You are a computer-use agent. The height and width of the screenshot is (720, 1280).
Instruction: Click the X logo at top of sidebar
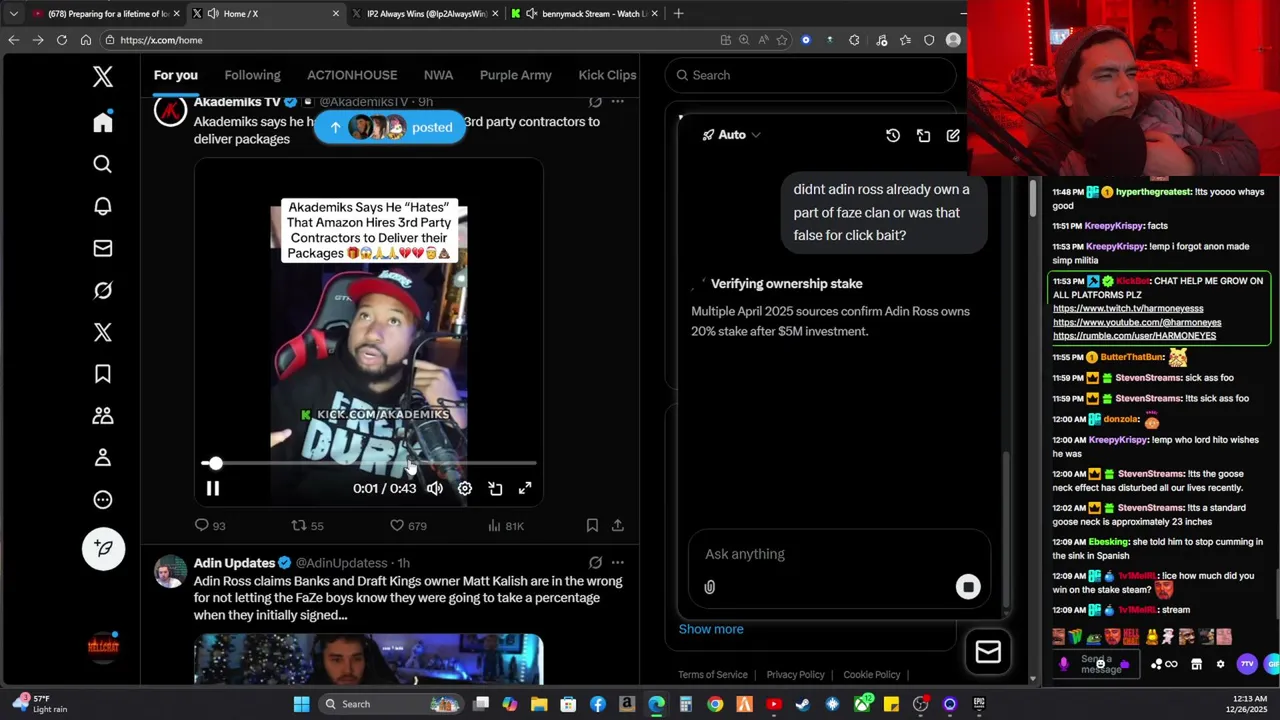(103, 77)
